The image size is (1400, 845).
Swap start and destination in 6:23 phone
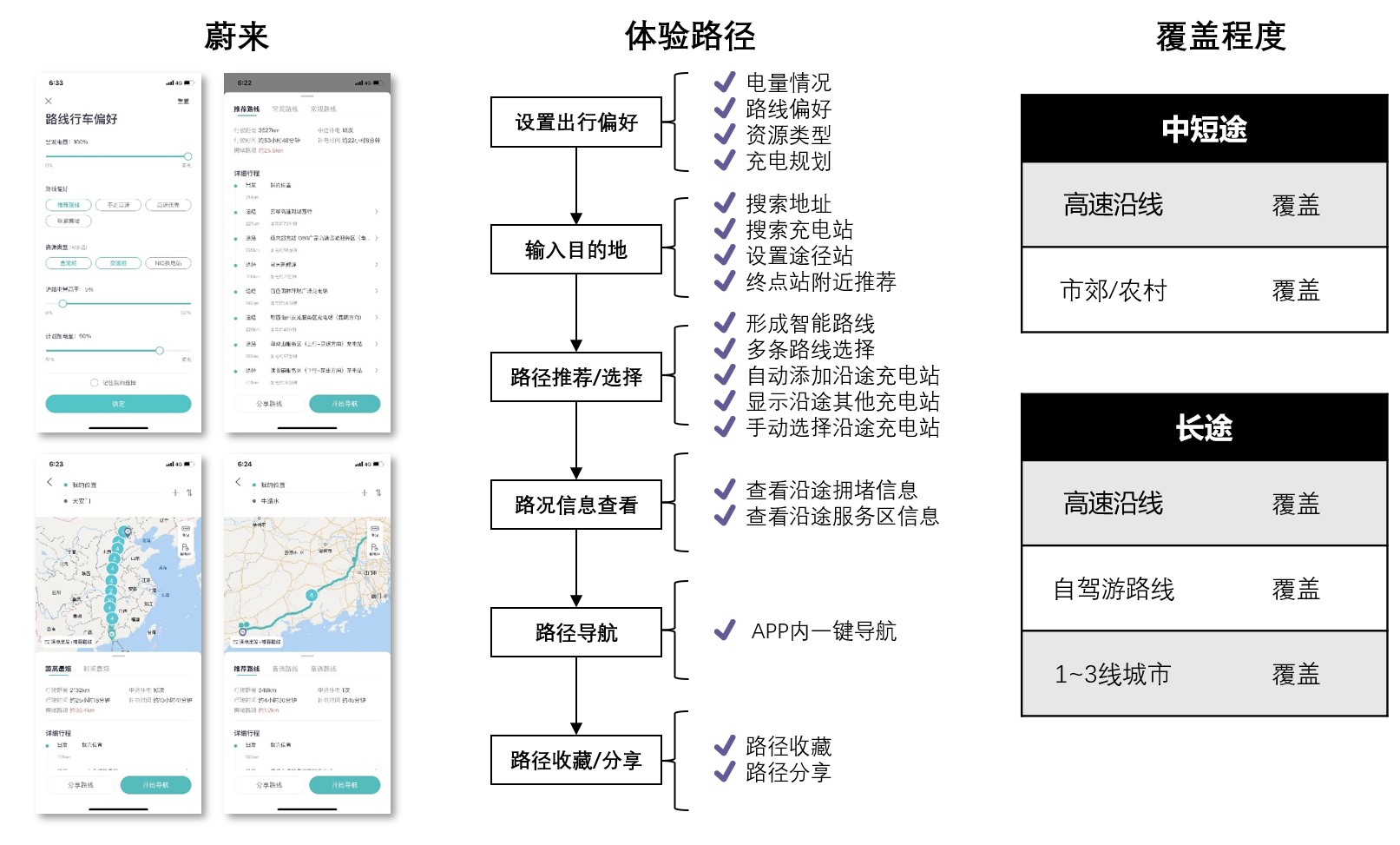(189, 492)
